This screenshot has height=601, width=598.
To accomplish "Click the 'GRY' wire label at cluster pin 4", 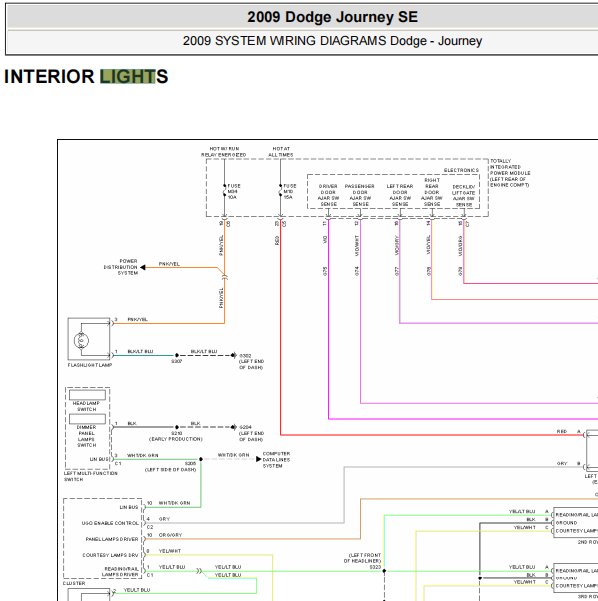I will [x=164, y=519].
